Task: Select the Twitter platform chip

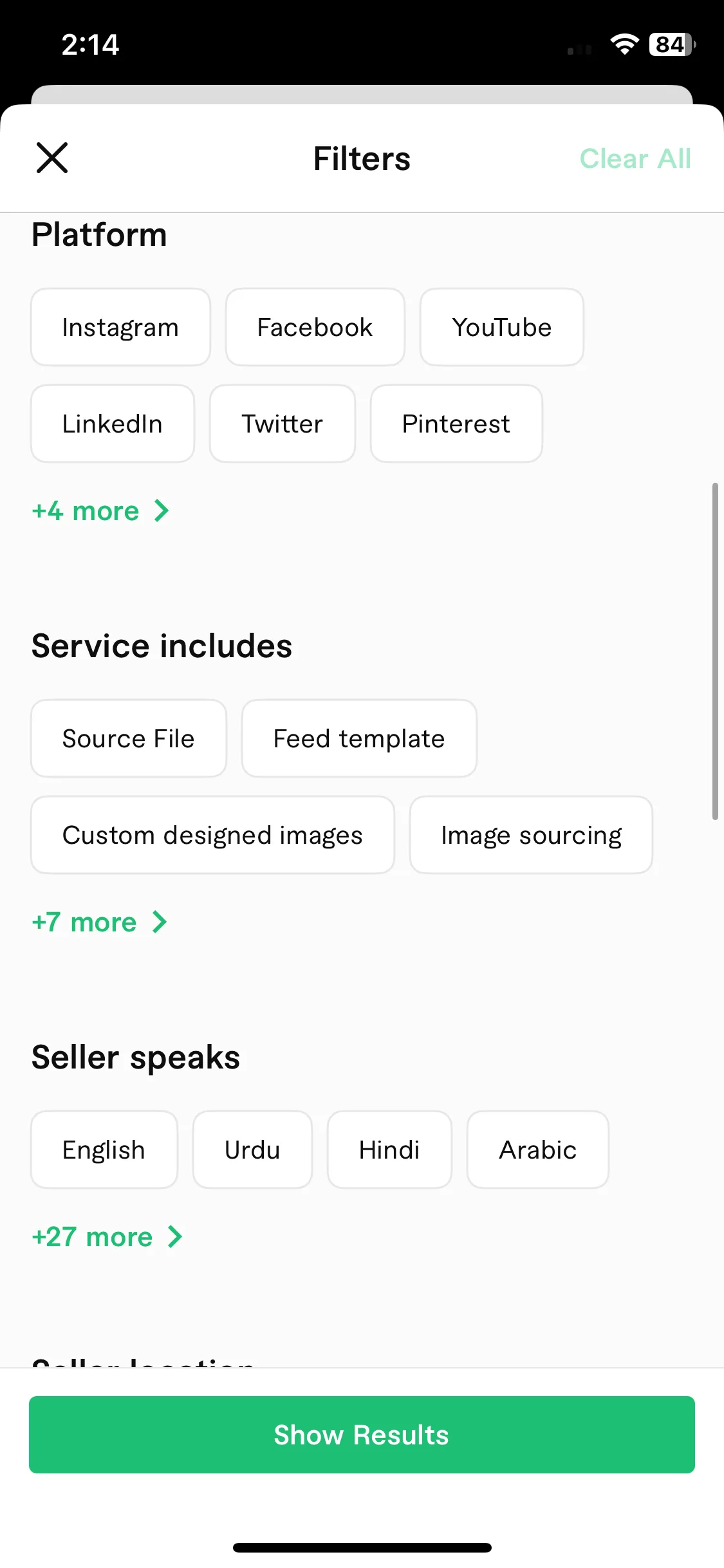Action: coord(283,424)
